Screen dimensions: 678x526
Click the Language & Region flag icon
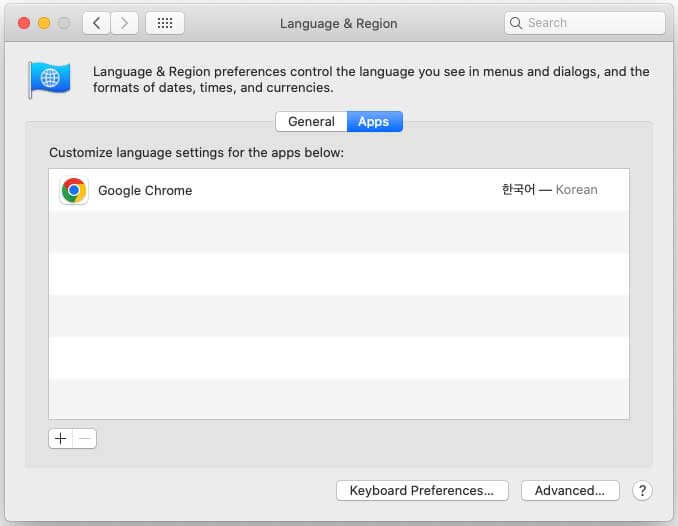pyautogui.click(x=50, y=79)
